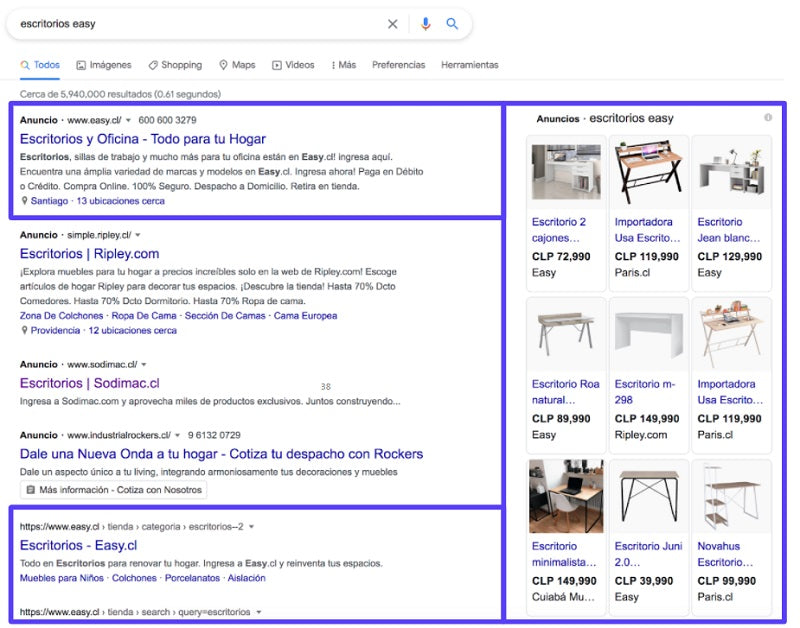Click the phone number 600 600 3279
The height and width of the screenshot is (628, 800).
[x=167, y=120]
